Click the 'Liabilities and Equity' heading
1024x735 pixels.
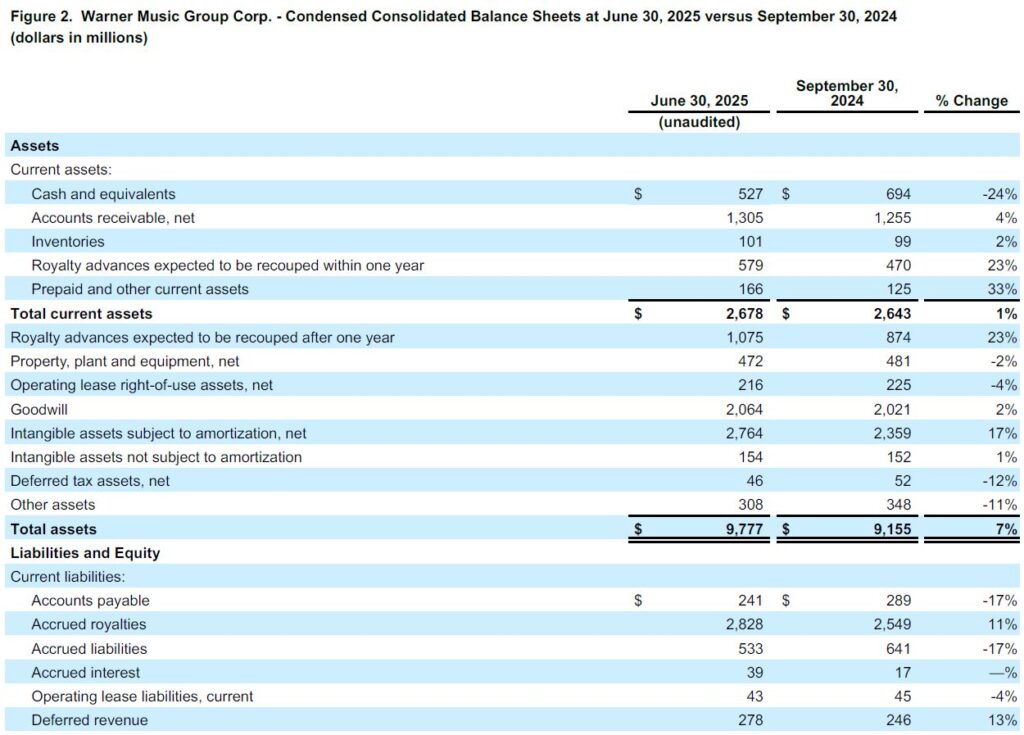[x=85, y=553]
